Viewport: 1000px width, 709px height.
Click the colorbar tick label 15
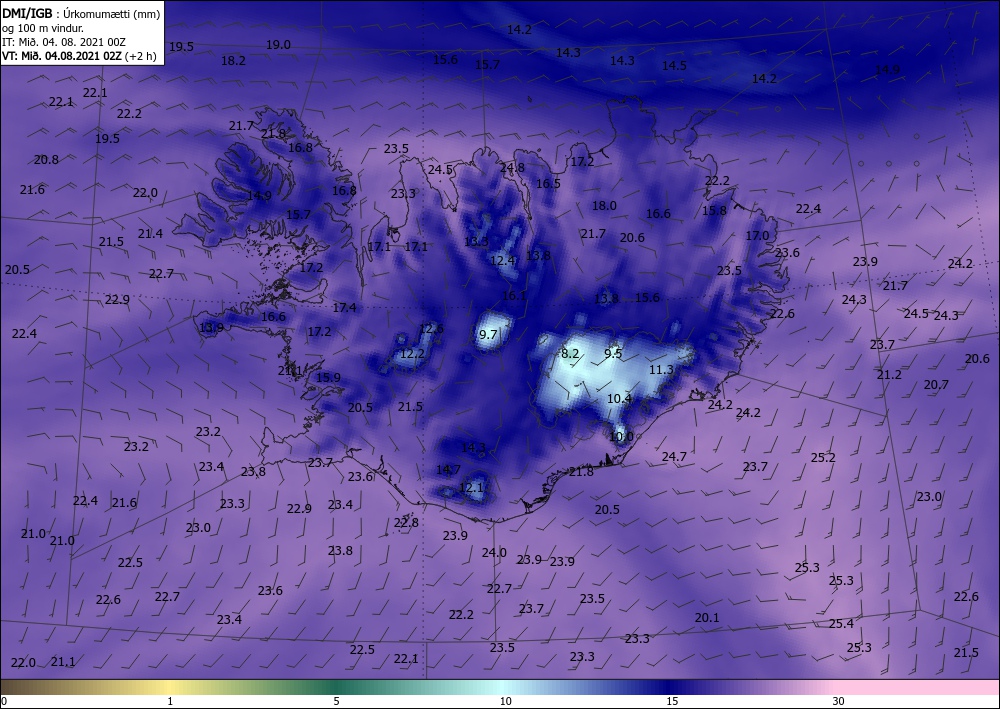point(672,701)
